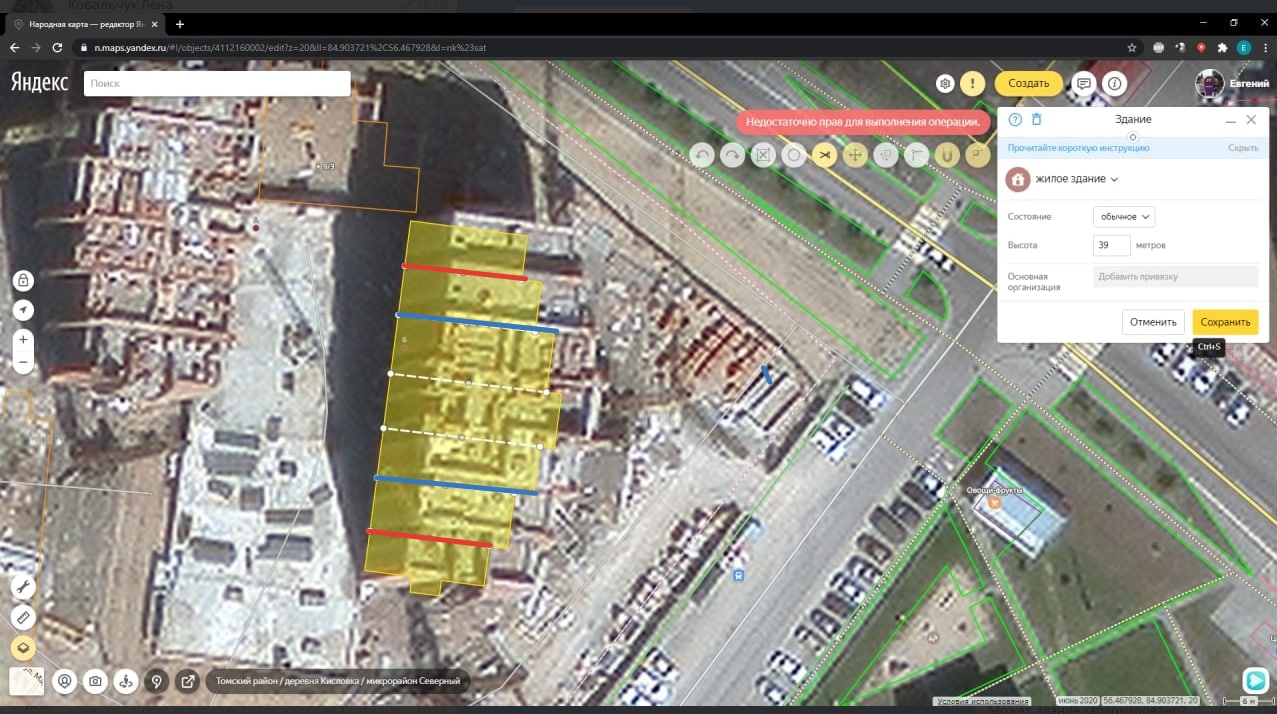Open Chrome three-dot menu
This screenshot has width=1277, height=714.
coord(1264,47)
